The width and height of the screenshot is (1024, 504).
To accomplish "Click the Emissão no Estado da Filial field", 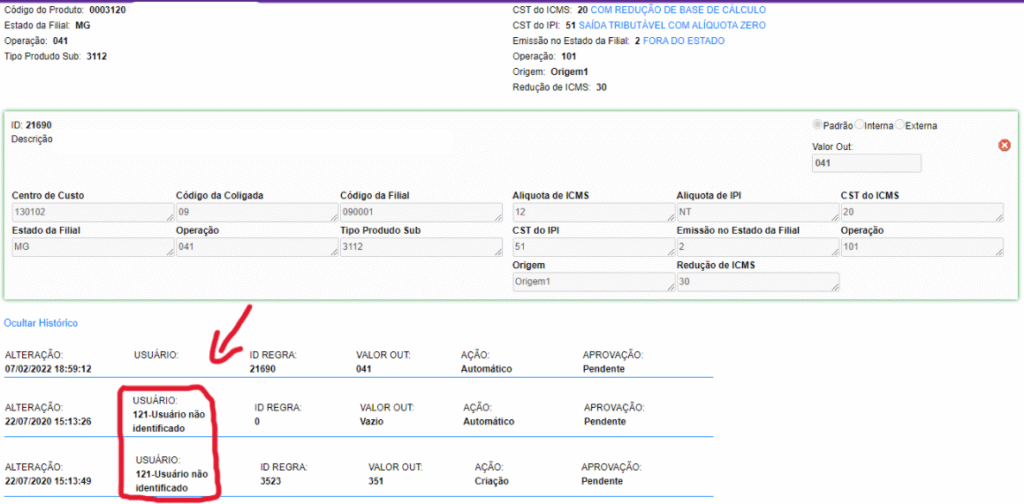I will pyautogui.click(x=756, y=247).
